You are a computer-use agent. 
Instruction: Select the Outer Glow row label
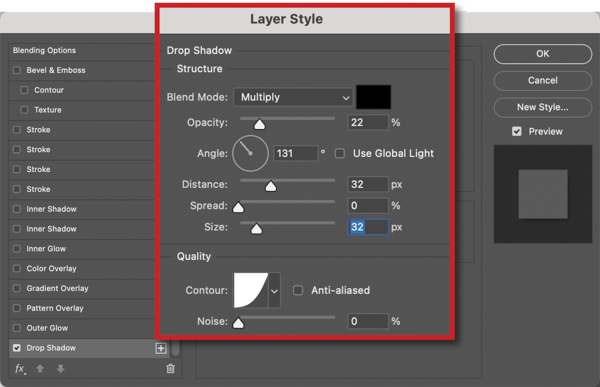click(x=47, y=328)
